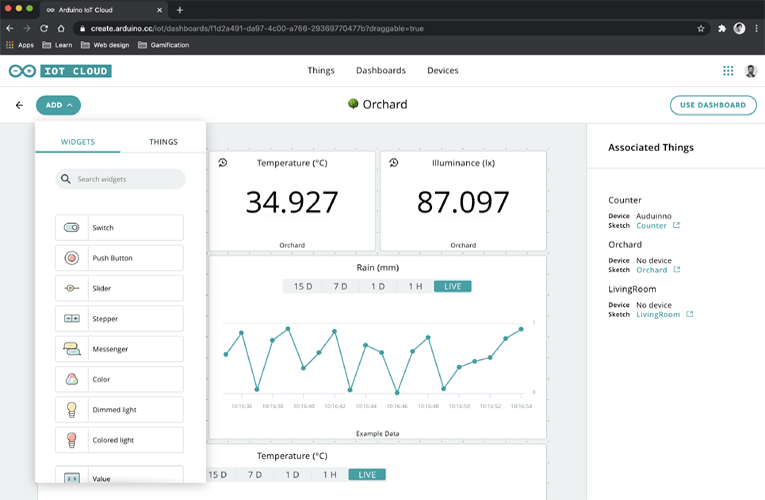Screen dimensions: 765x500
Task: Open the Counter sketch link
Action: coord(651,225)
